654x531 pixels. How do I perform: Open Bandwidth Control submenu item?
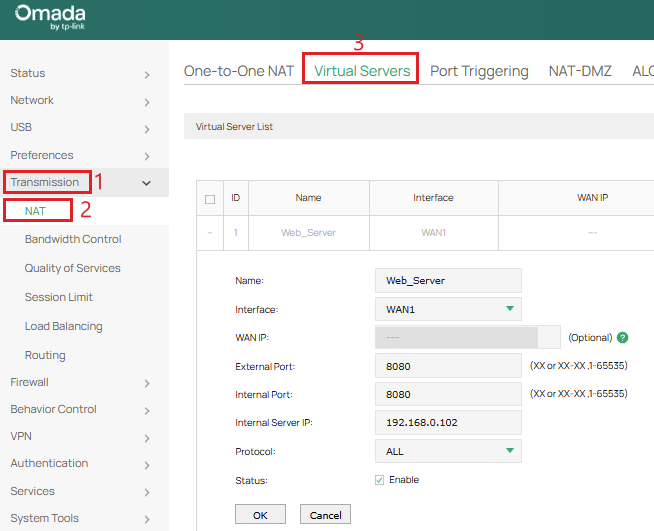pyautogui.click(x=73, y=239)
